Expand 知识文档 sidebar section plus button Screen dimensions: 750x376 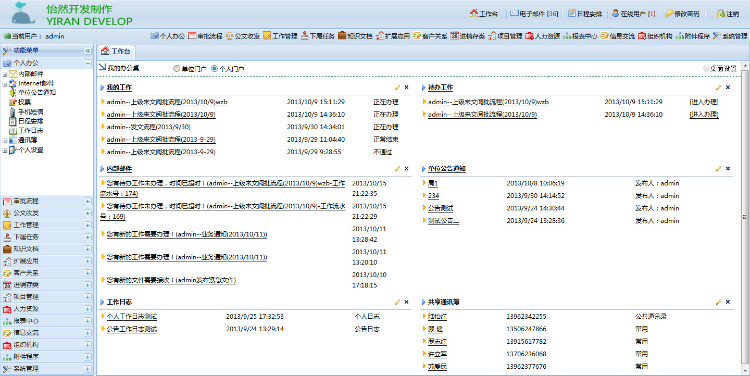coord(88,249)
